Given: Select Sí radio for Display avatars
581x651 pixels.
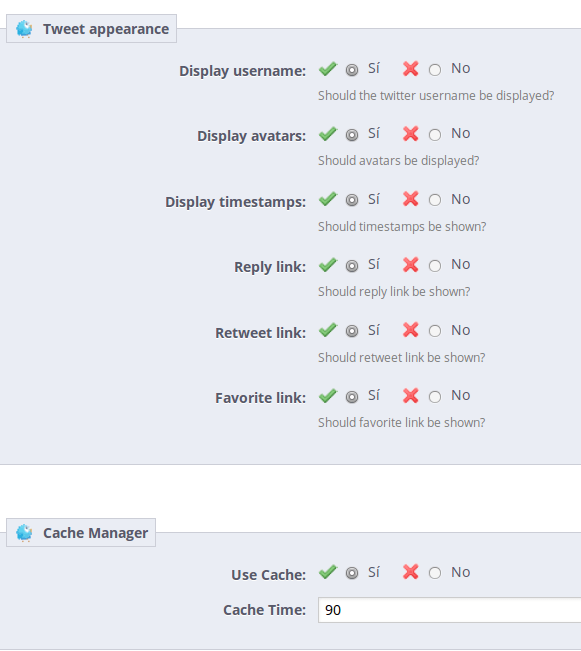Looking at the screenshot, I should [x=352, y=135].
